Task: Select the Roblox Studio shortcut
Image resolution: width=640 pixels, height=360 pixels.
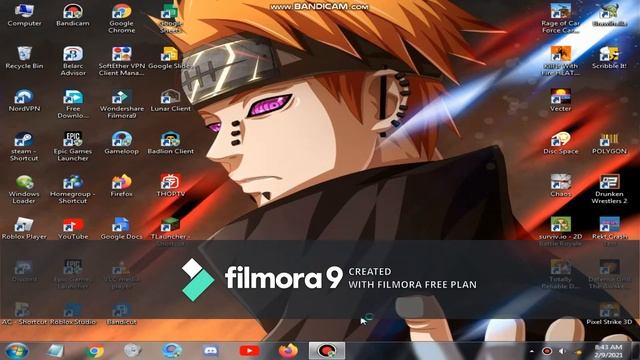Action: (x=73, y=313)
